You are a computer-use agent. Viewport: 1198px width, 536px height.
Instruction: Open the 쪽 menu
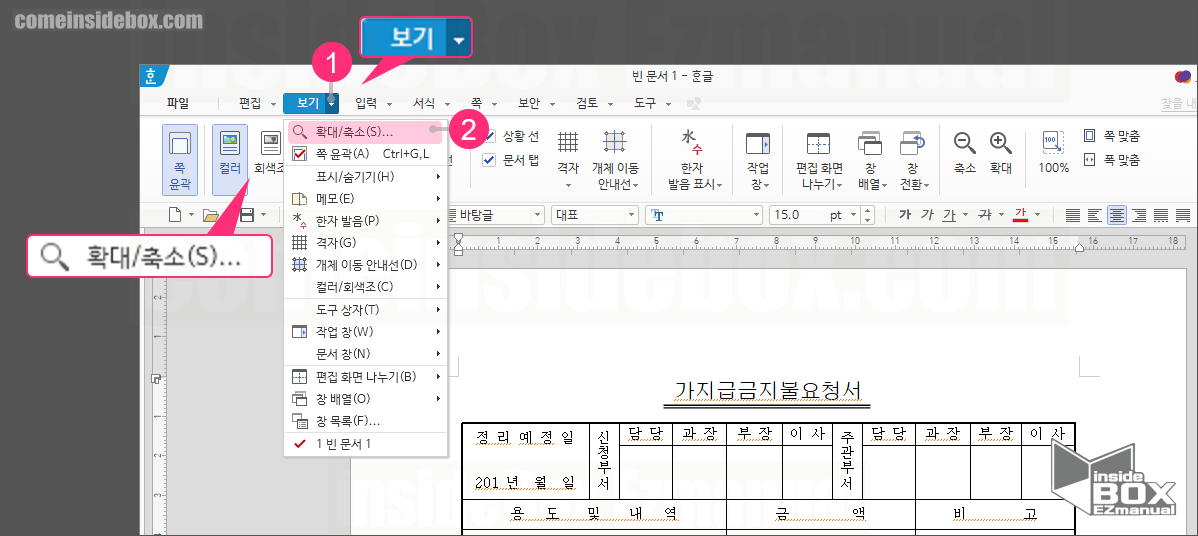pos(476,103)
